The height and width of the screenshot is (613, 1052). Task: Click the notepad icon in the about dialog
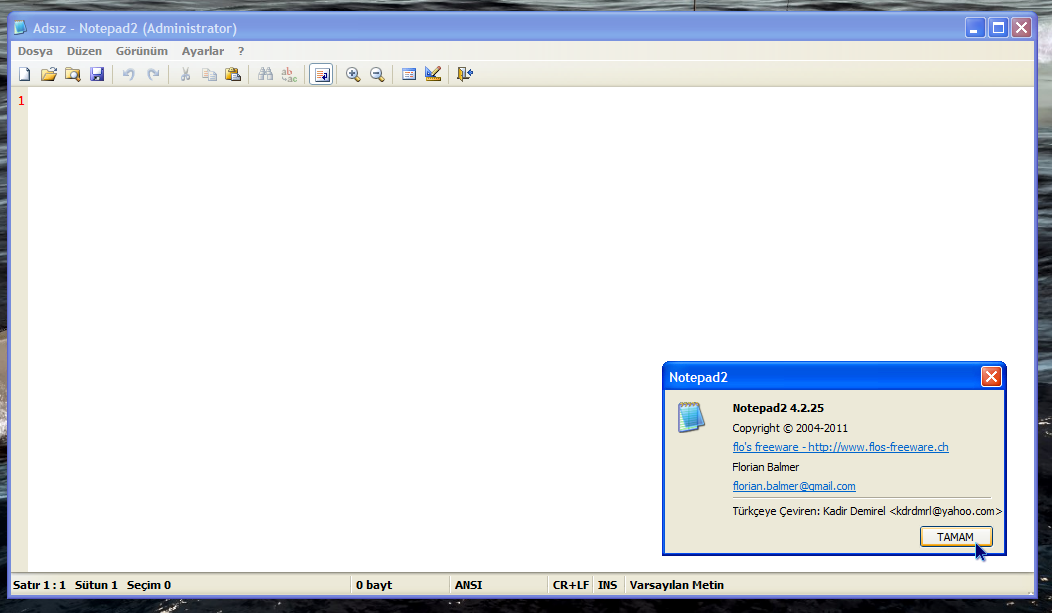pyautogui.click(x=691, y=416)
